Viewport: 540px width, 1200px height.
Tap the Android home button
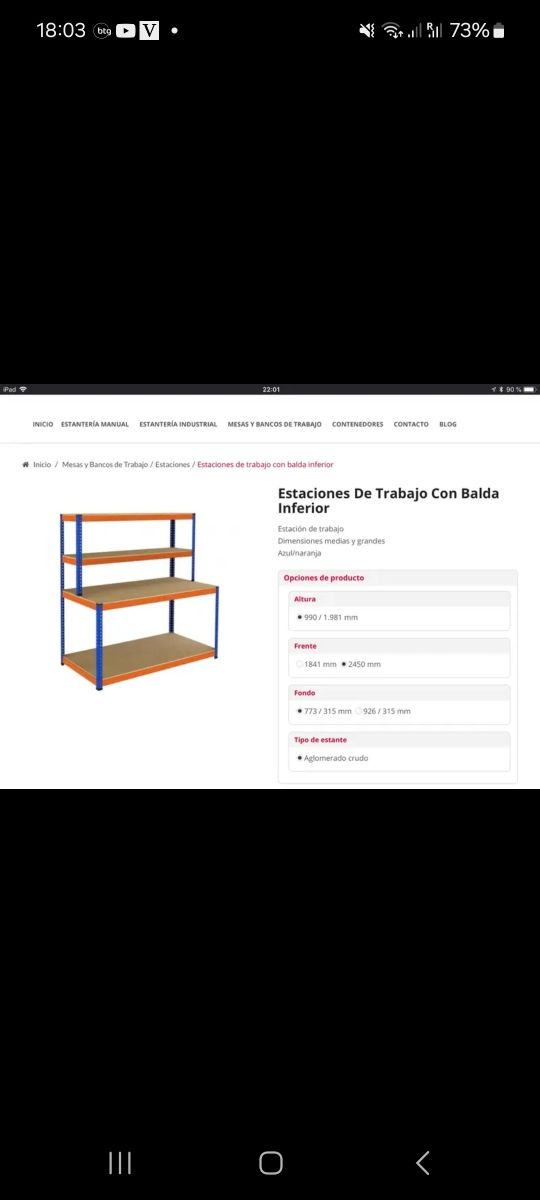[x=271, y=1162]
